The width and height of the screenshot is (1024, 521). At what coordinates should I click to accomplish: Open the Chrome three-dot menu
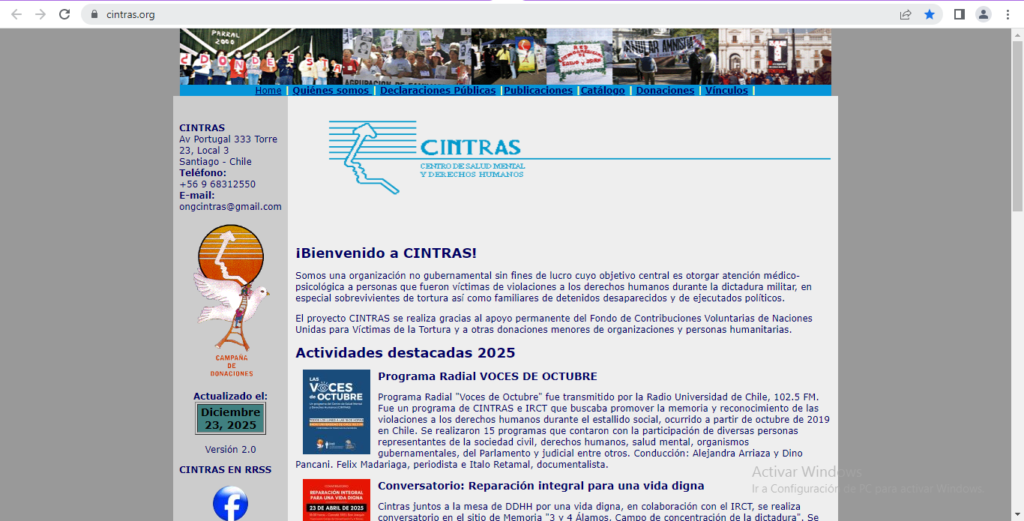coord(1008,14)
